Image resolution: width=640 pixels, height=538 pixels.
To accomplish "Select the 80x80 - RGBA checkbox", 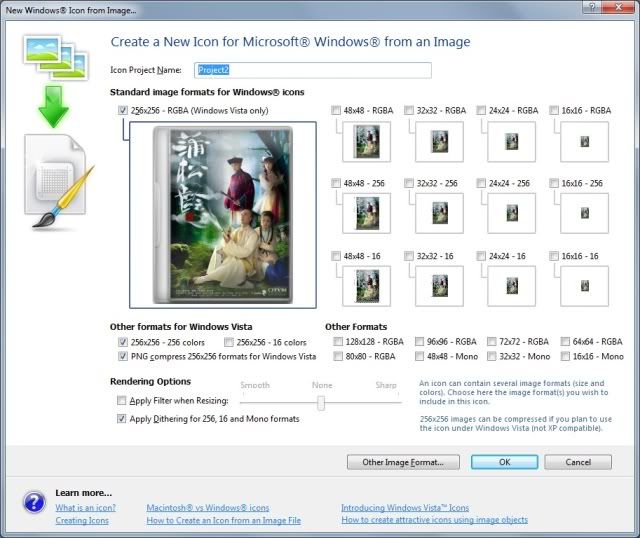I will tap(338, 356).
